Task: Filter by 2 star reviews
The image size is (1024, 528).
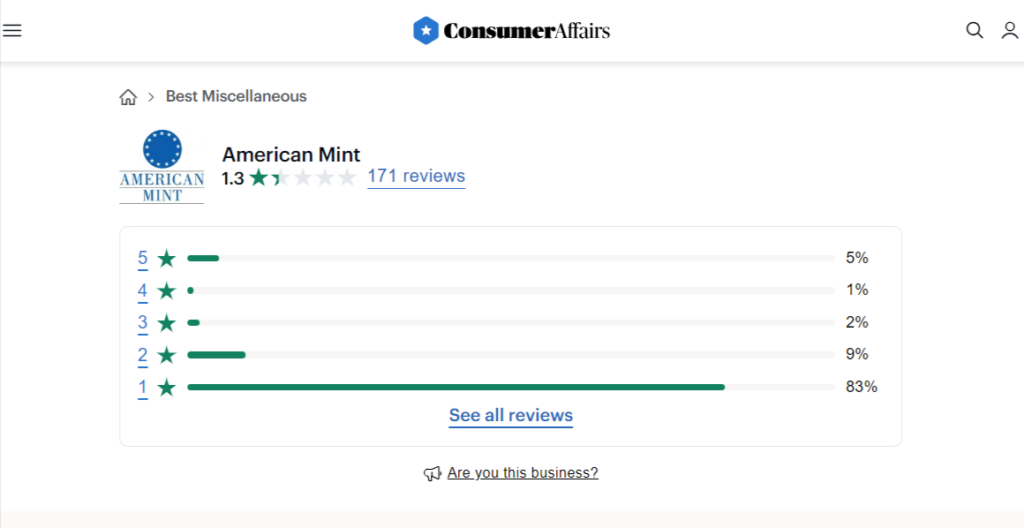Action: [142, 355]
